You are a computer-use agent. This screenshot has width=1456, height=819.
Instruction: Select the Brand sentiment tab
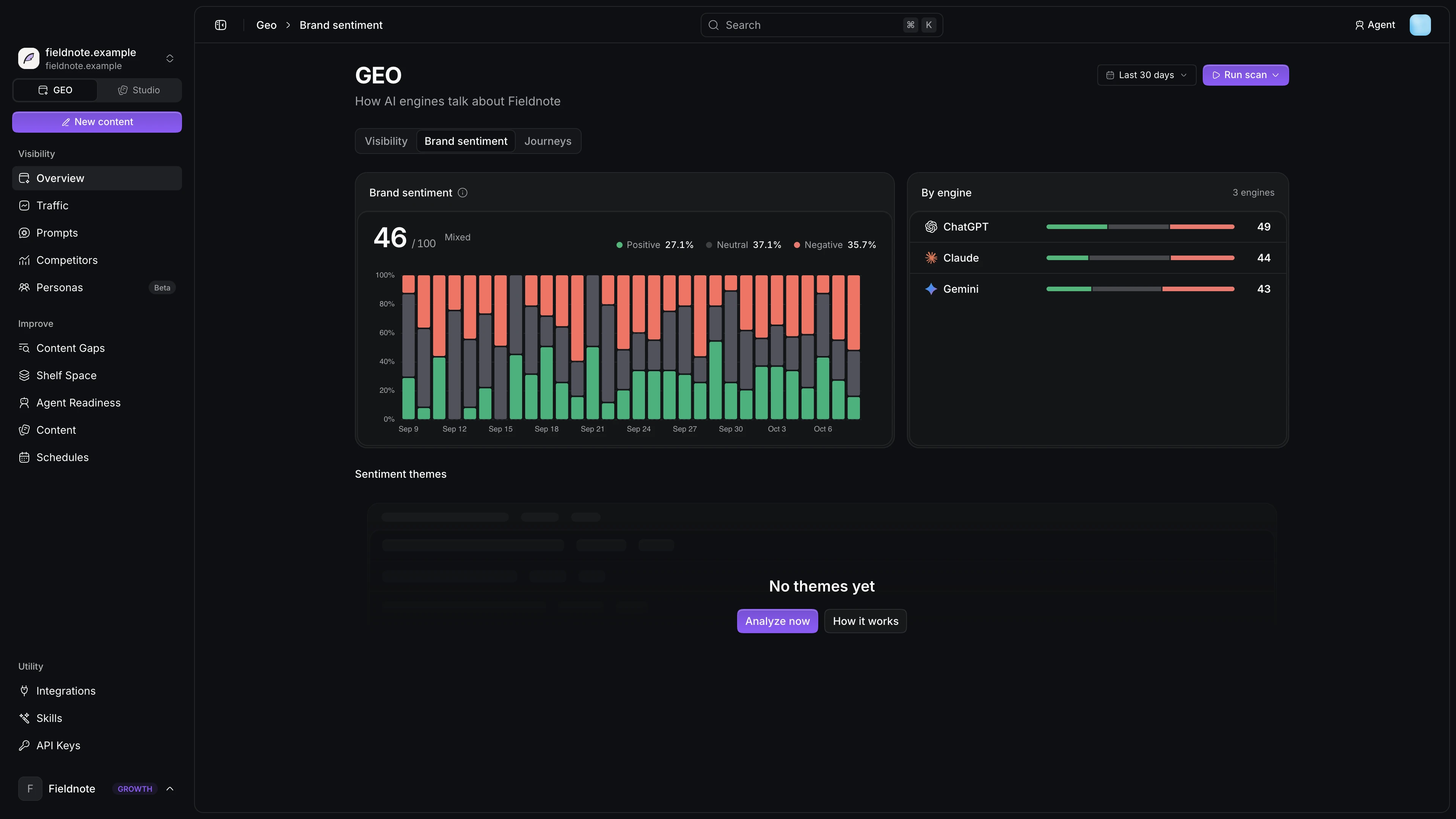466,141
